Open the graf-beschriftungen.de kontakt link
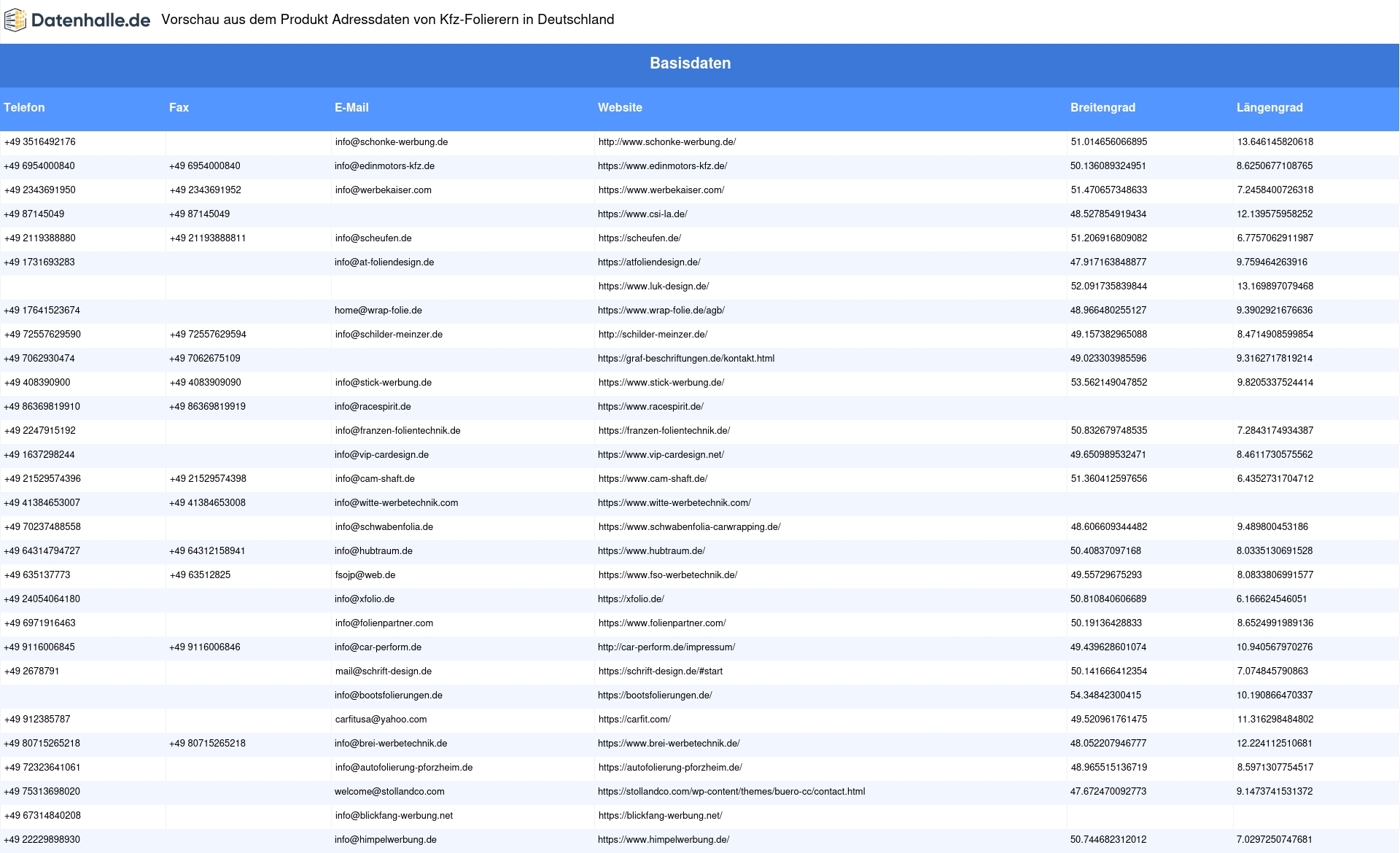Screen dimensions: 1400x853 (686, 359)
